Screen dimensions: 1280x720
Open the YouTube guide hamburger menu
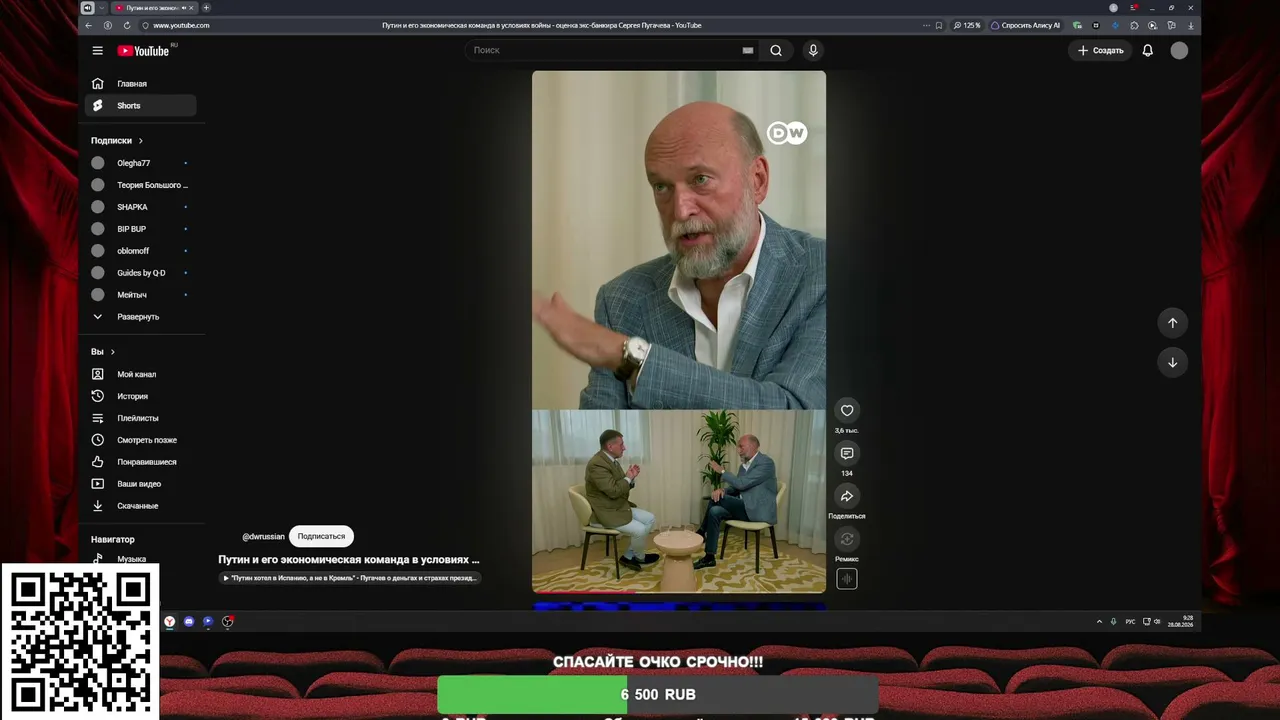click(97, 50)
